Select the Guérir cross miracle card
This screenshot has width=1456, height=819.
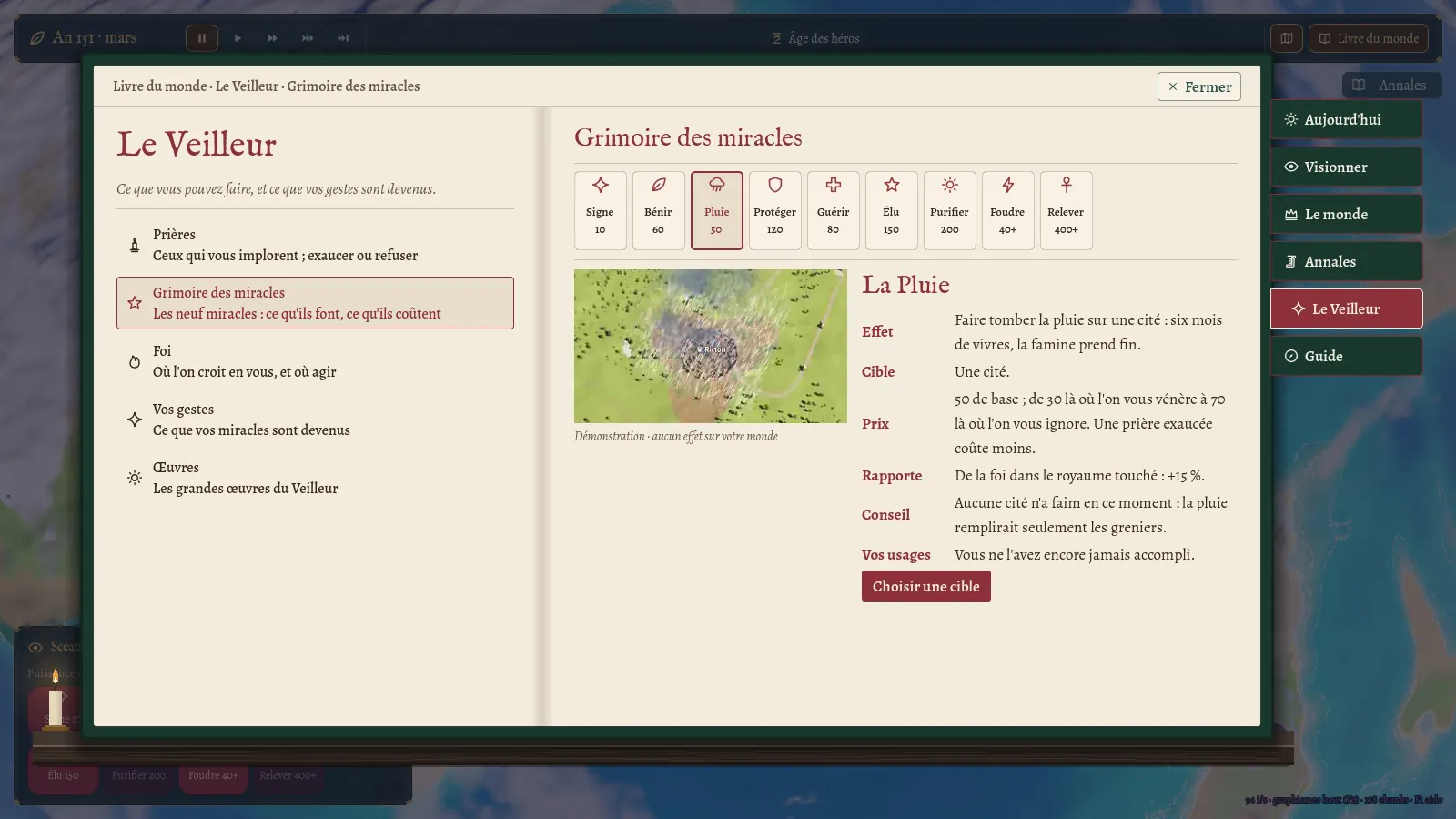coord(834,210)
